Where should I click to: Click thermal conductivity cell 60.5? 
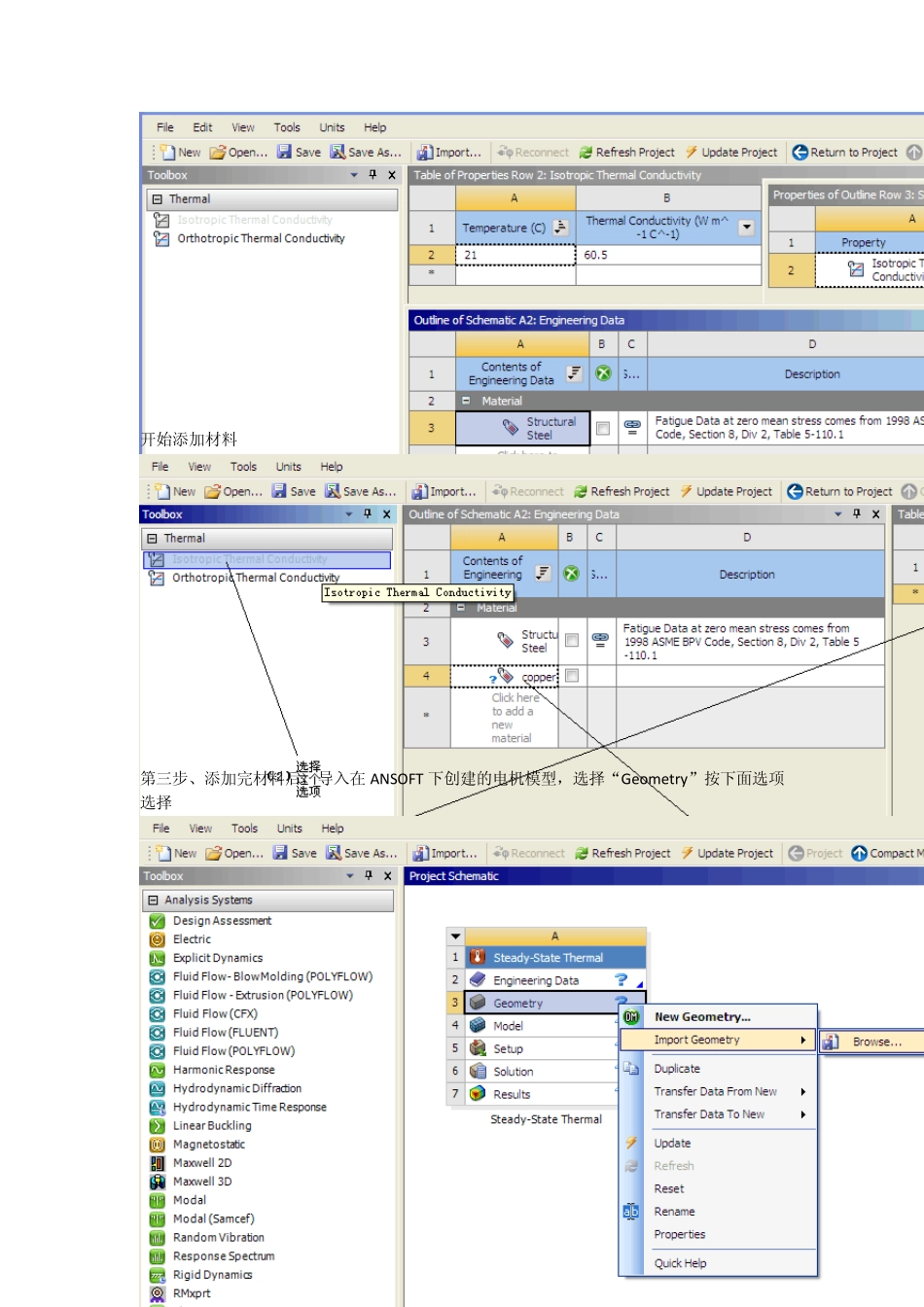(x=668, y=255)
